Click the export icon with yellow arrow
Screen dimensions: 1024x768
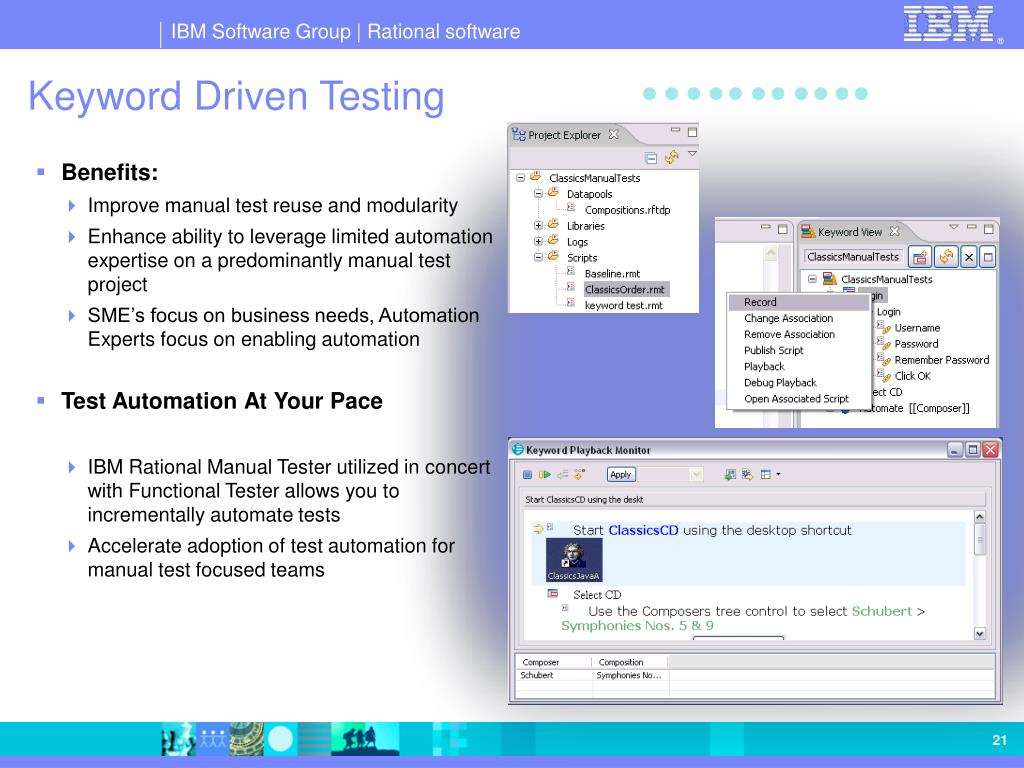click(747, 475)
